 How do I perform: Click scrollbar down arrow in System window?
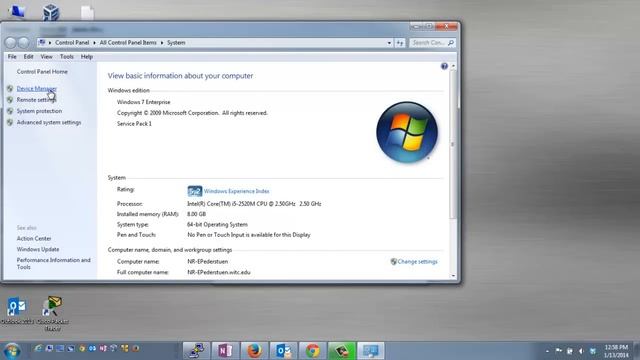tap(453, 276)
